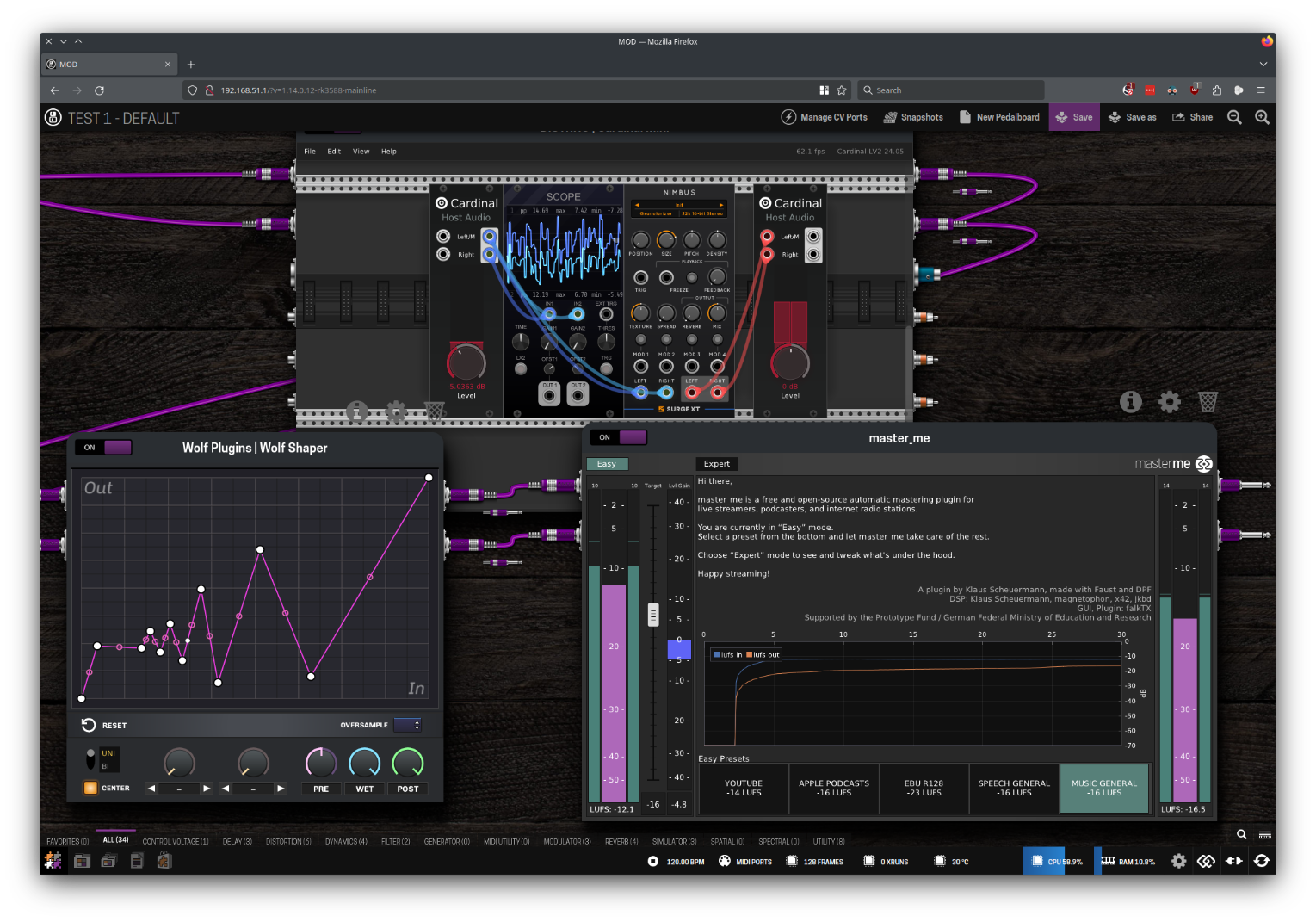Toggle Wolf Shaper ON switch

103,447
